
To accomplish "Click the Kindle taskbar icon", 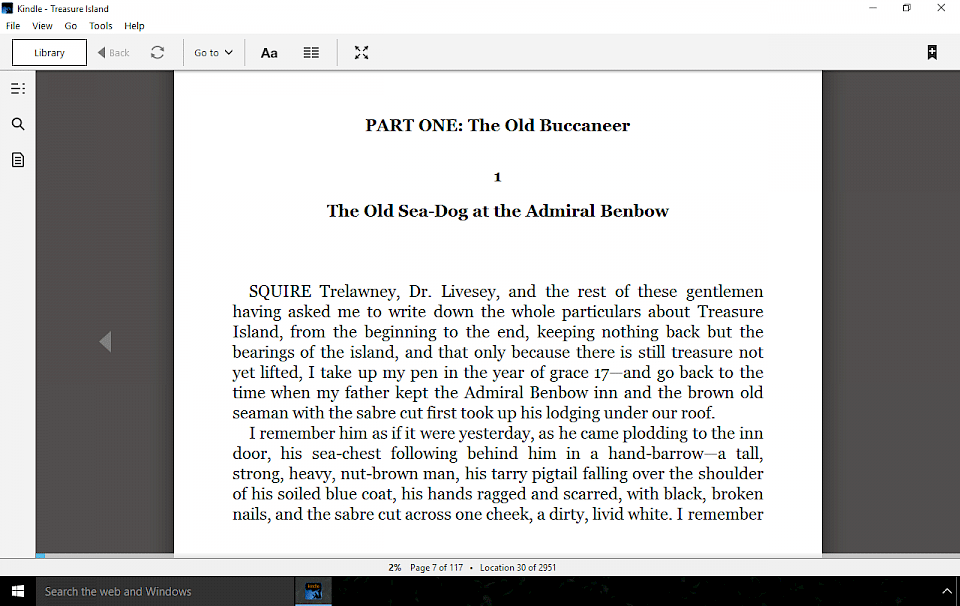I will (x=313, y=591).
